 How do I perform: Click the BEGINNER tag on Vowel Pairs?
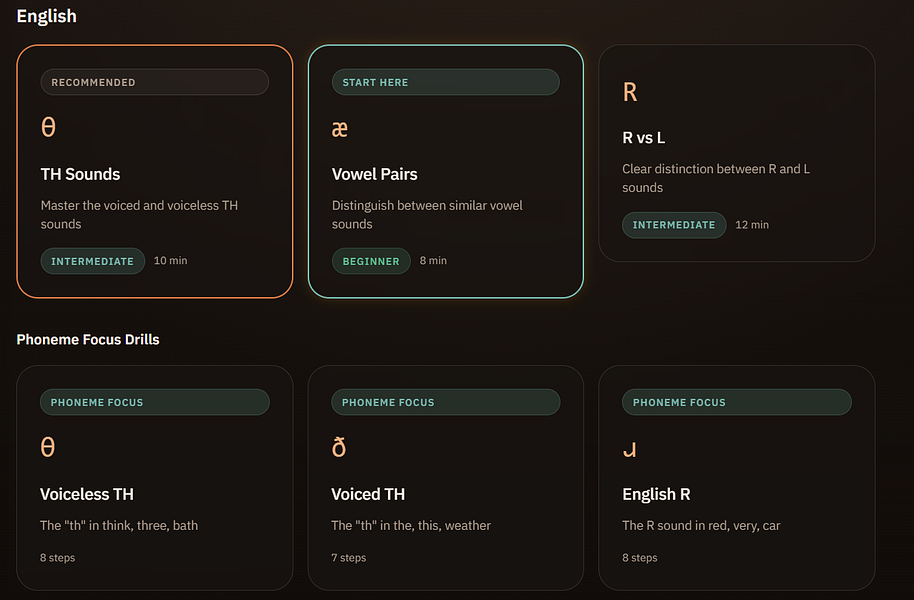[371, 261]
